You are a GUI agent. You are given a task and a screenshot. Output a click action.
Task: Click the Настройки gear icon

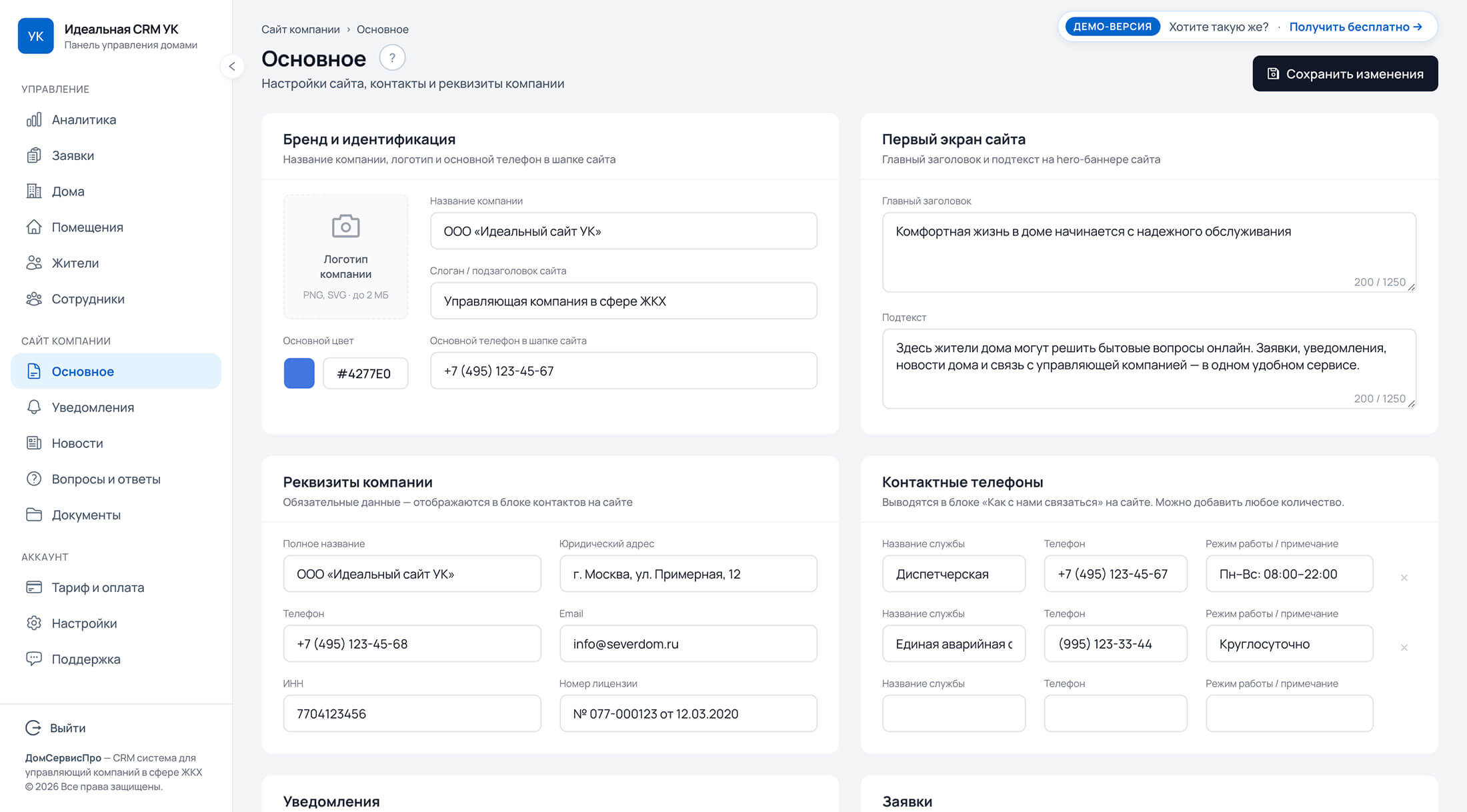pos(34,623)
